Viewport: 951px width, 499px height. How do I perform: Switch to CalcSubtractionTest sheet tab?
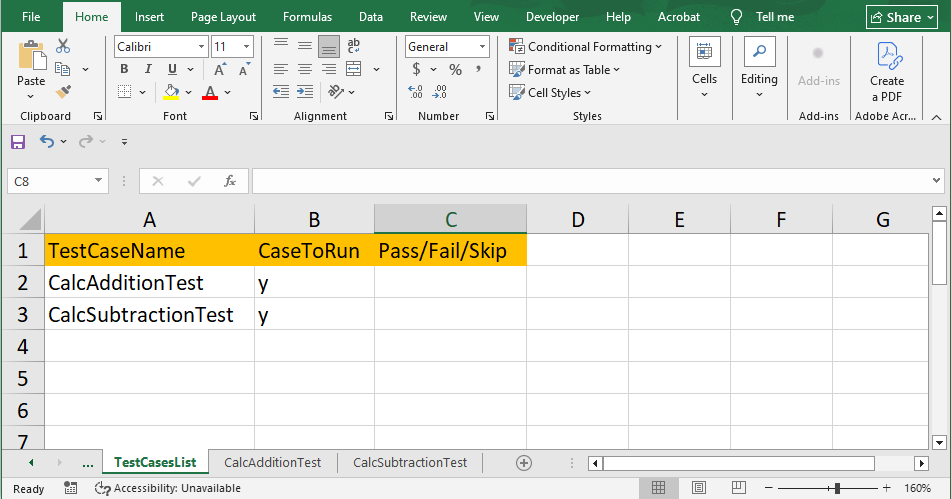[410, 463]
